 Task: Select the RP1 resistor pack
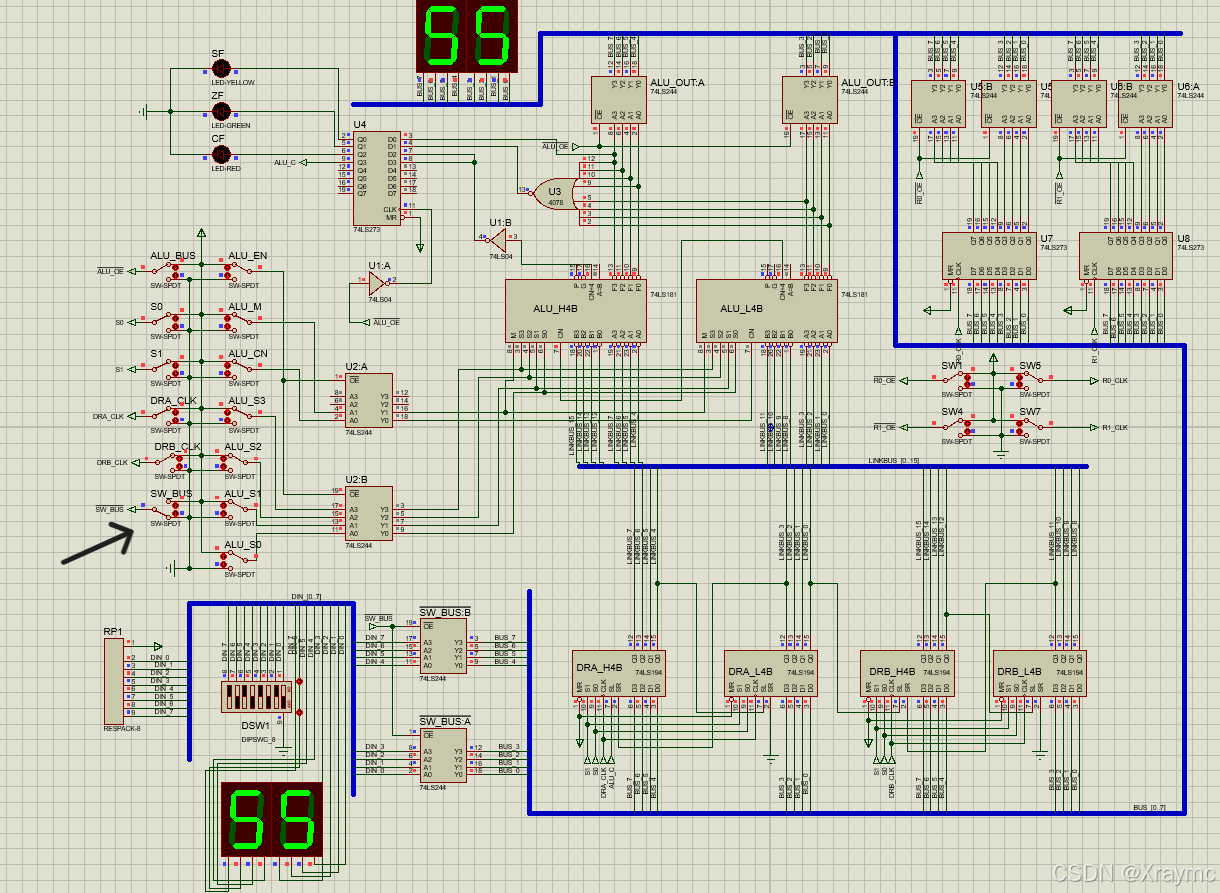coord(113,681)
